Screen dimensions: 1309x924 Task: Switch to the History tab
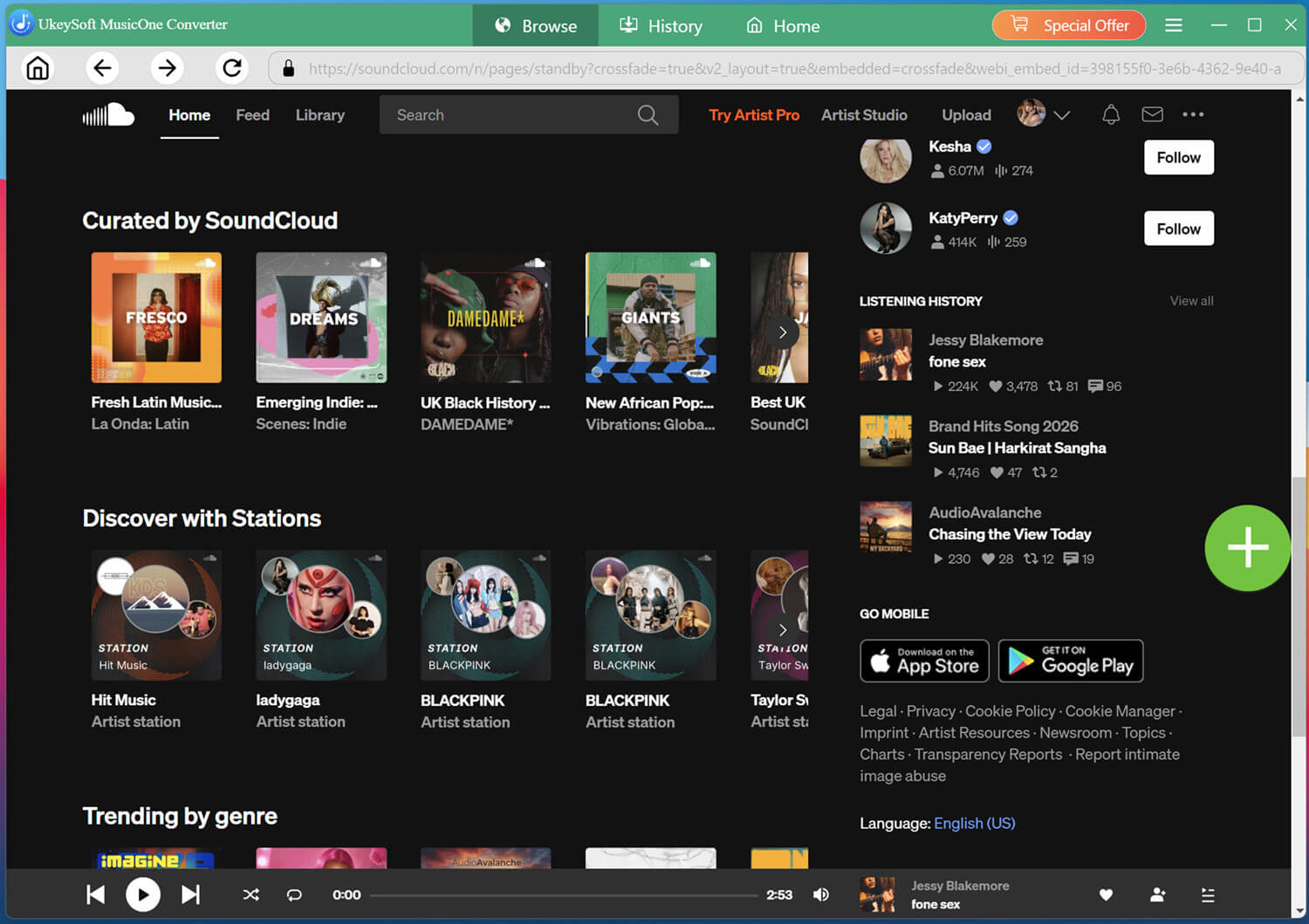tap(661, 25)
